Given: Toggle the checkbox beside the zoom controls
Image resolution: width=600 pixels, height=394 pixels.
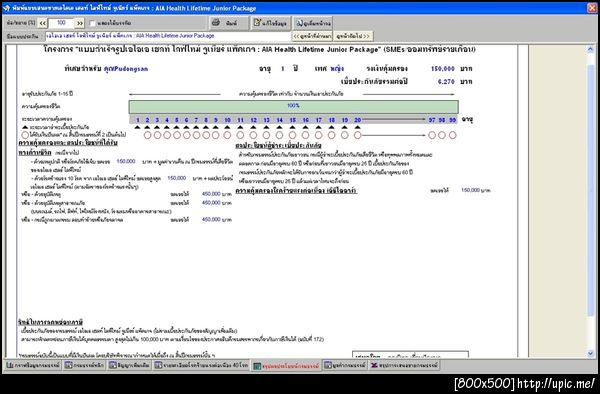Looking at the screenshot, I should (x=92, y=23).
